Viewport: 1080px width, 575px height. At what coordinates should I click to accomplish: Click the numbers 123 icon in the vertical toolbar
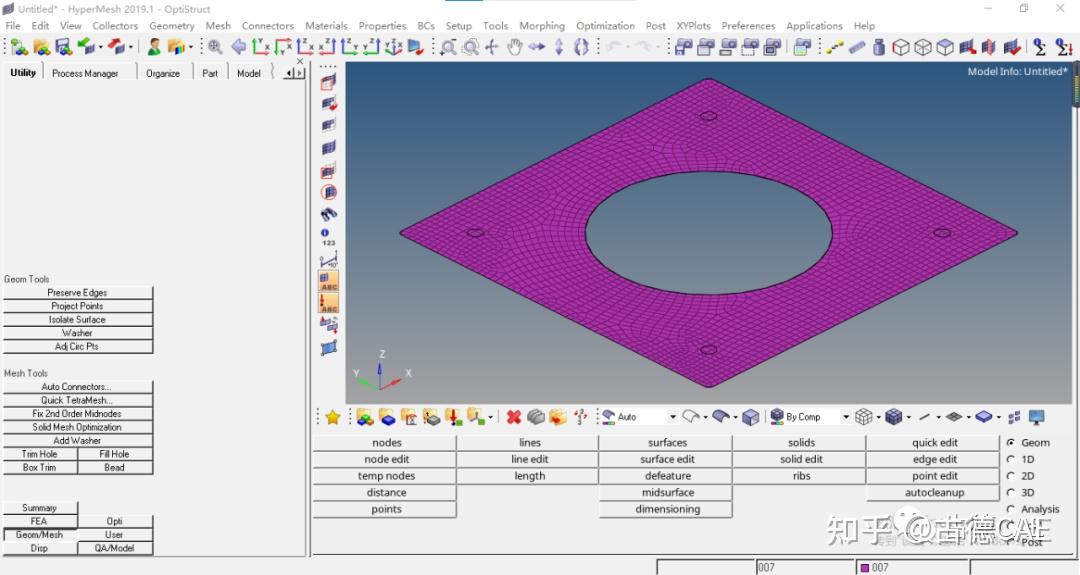[x=328, y=237]
